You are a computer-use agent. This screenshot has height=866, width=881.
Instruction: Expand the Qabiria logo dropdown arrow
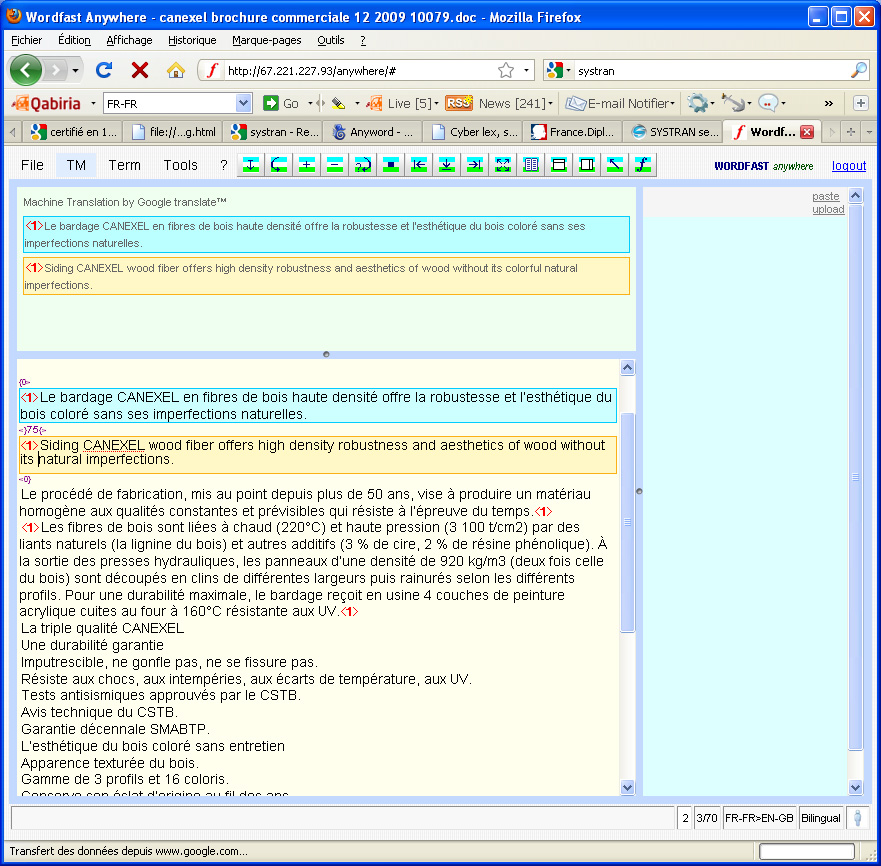[x=93, y=104]
